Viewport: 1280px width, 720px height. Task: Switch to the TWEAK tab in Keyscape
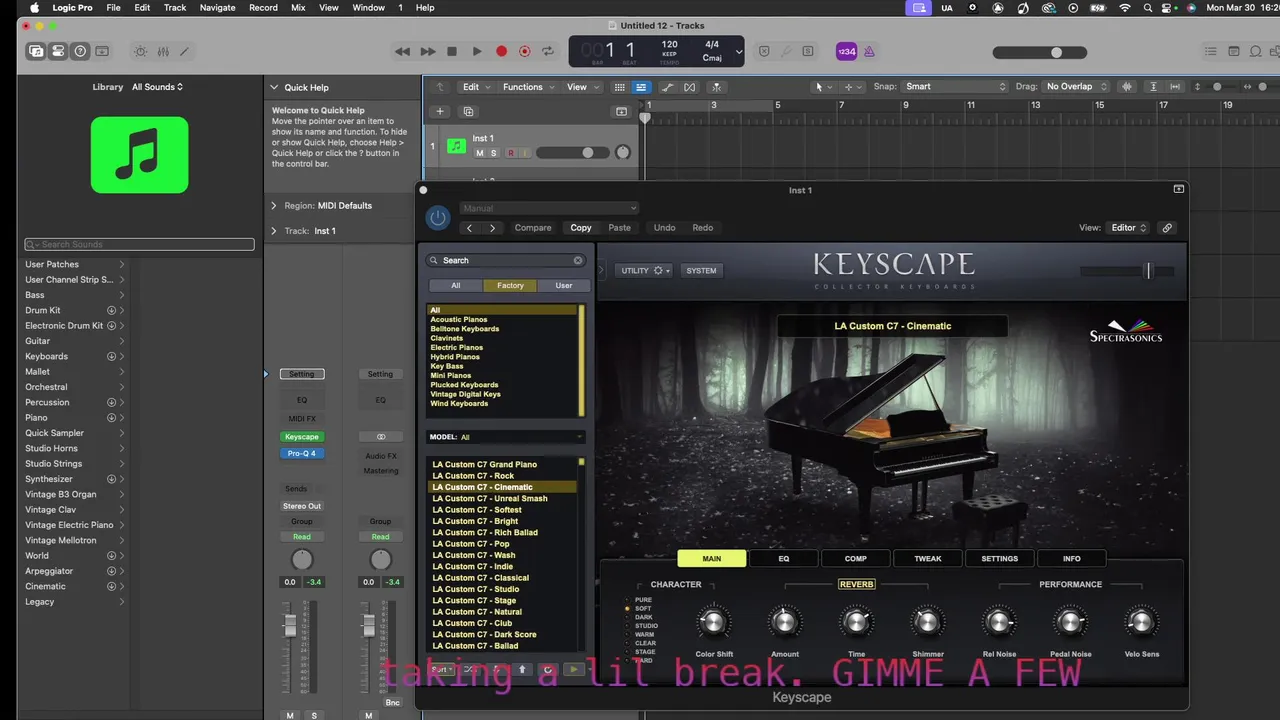coord(928,559)
